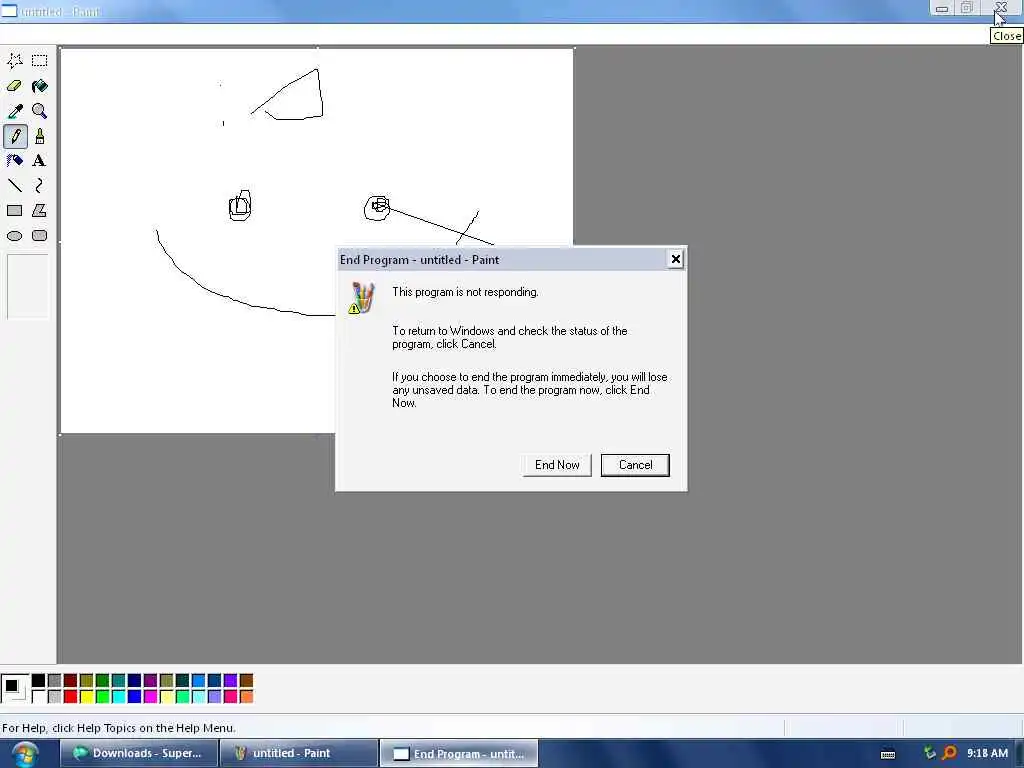This screenshot has width=1024, height=768.
Task: Click 'This program is not responding.' text
Action: coord(465,292)
